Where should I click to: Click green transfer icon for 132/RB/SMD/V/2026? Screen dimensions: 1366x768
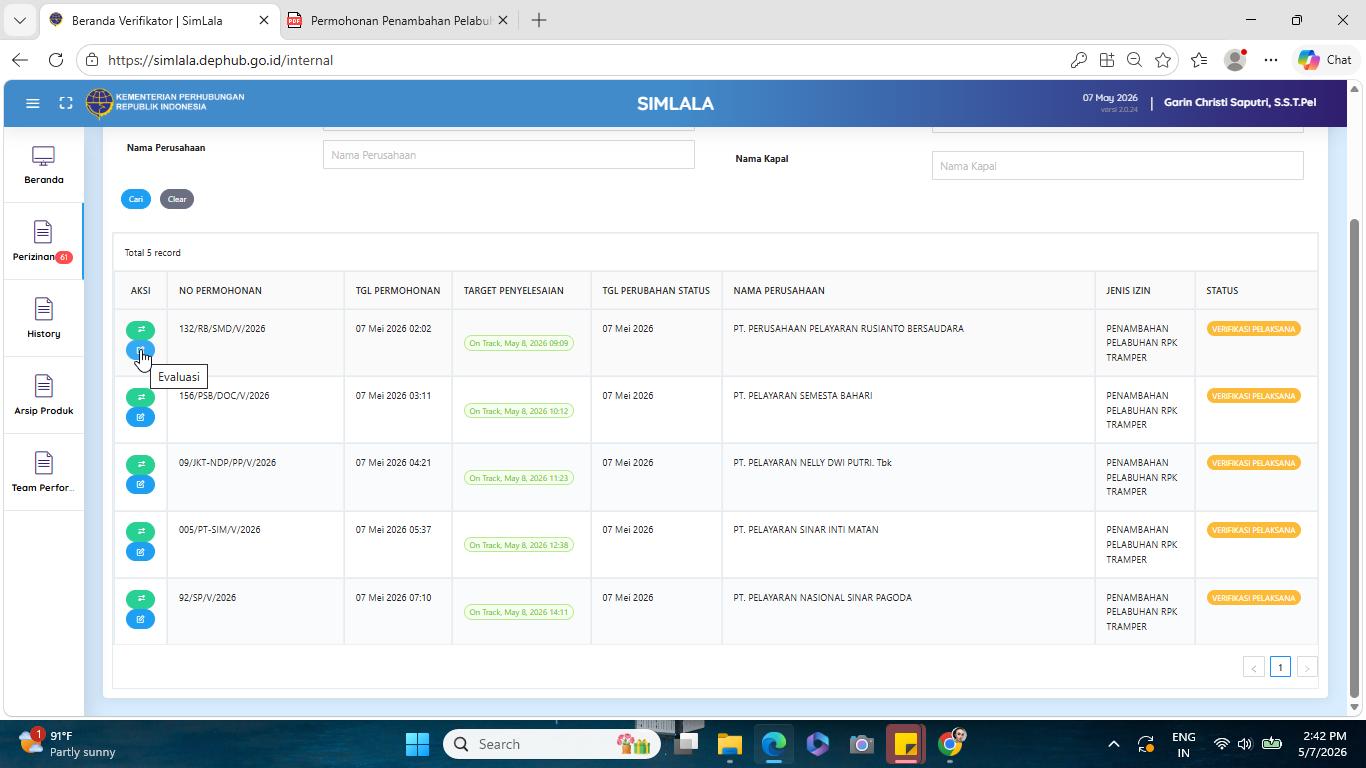[x=140, y=330]
